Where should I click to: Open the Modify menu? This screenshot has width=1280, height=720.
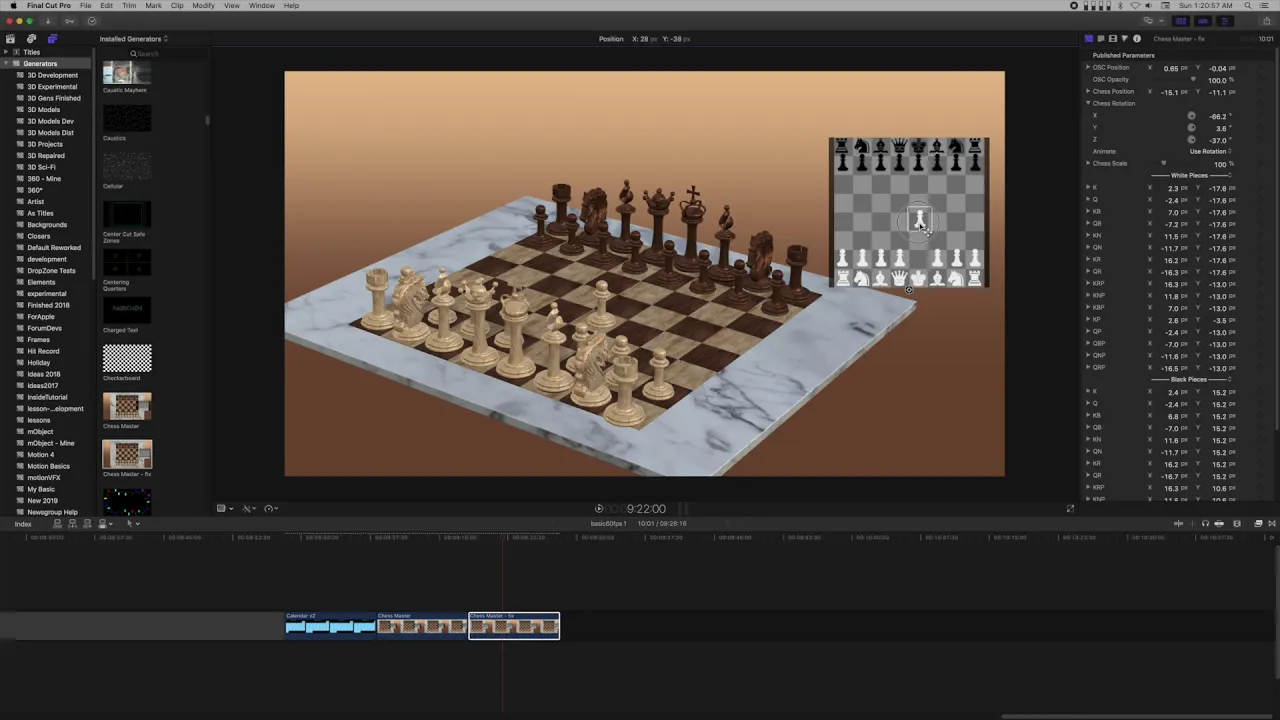pyautogui.click(x=203, y=6)
